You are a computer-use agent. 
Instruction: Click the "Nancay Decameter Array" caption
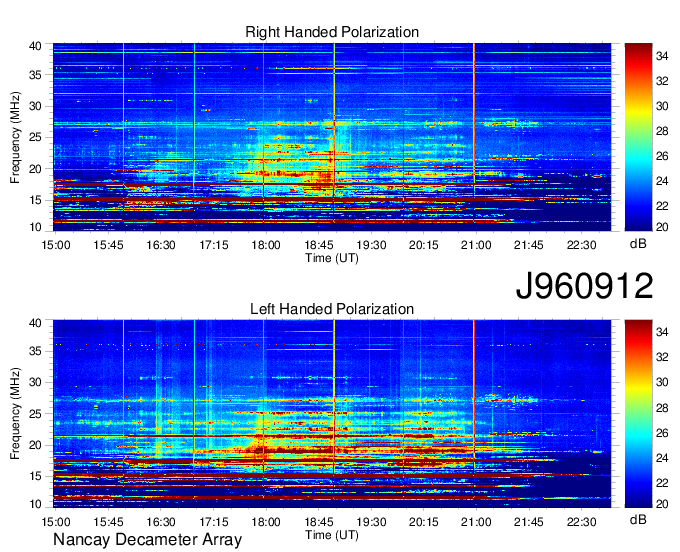point(147,540)
